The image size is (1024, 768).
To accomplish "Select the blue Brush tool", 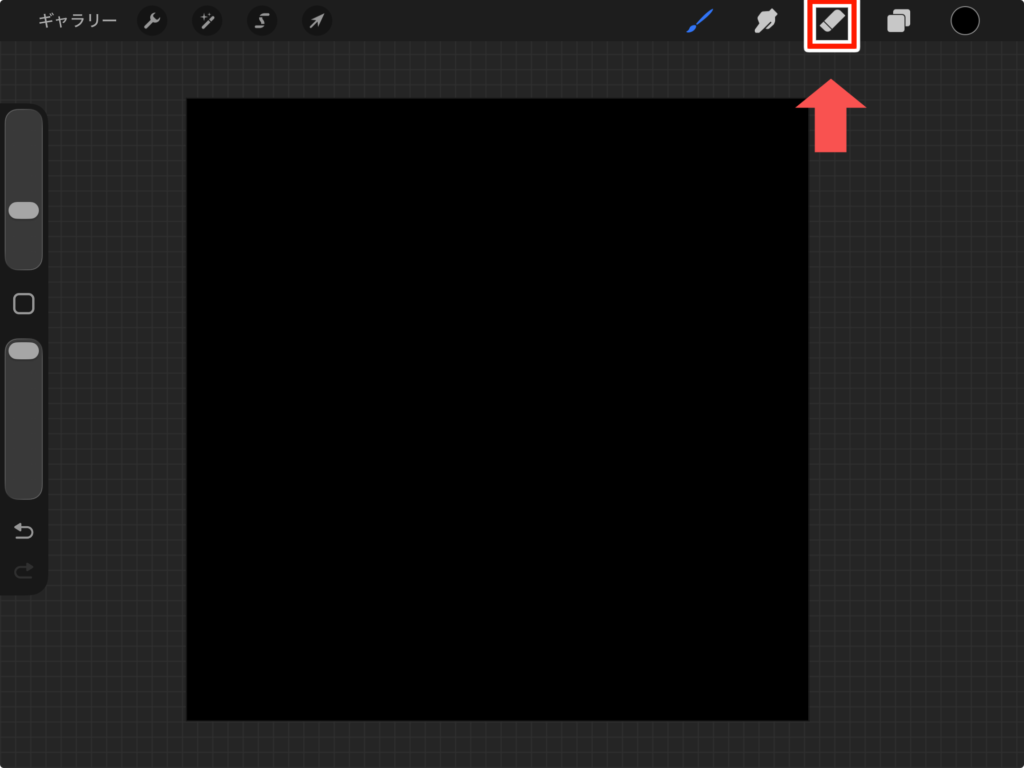I will point(701,21).
